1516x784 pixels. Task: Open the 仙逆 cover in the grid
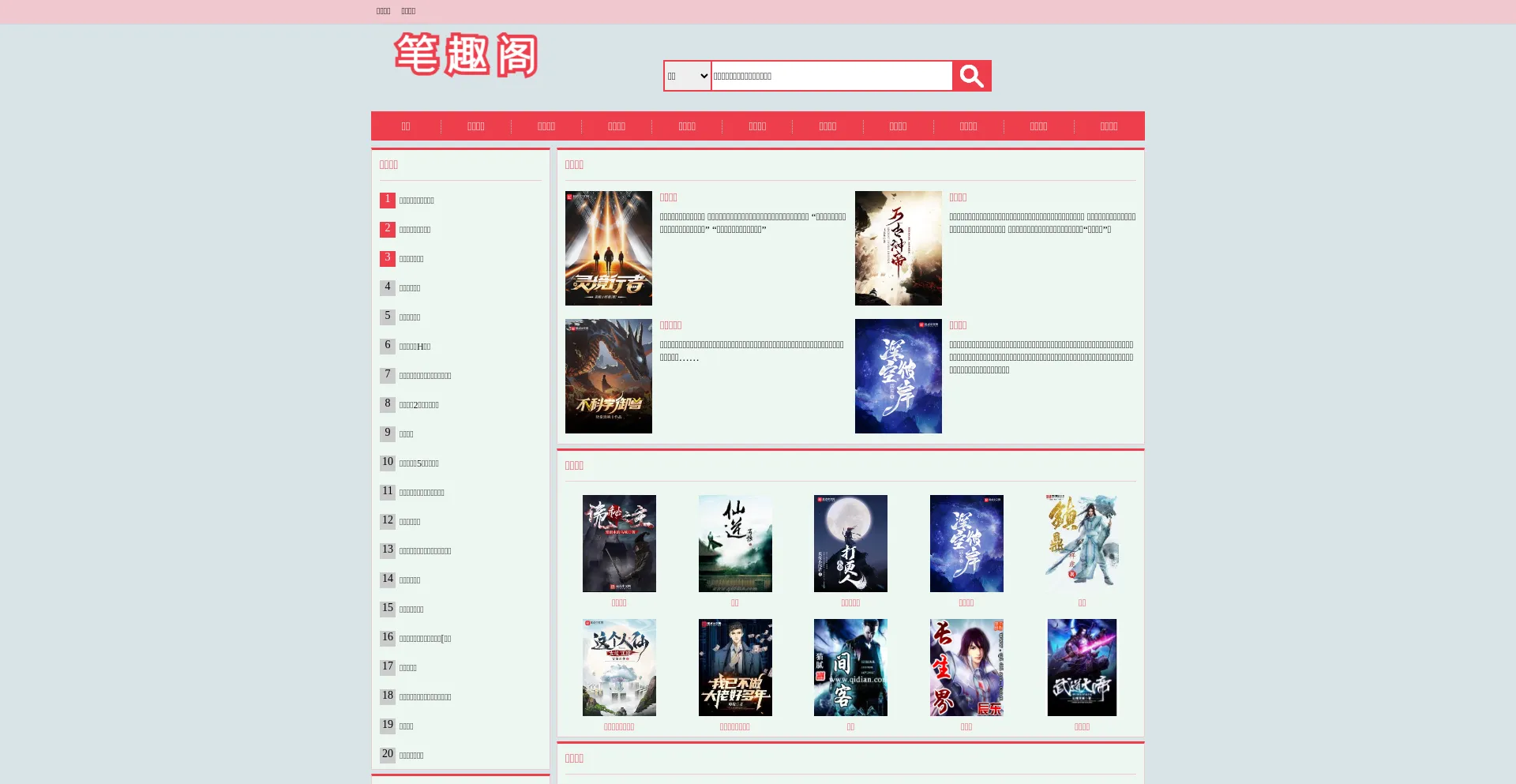[735, 543]
